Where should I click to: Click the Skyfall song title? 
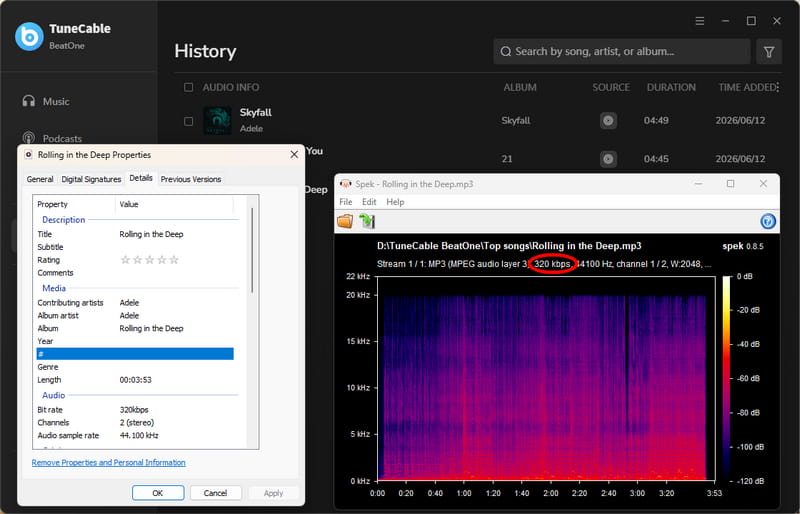click(256, 112)
